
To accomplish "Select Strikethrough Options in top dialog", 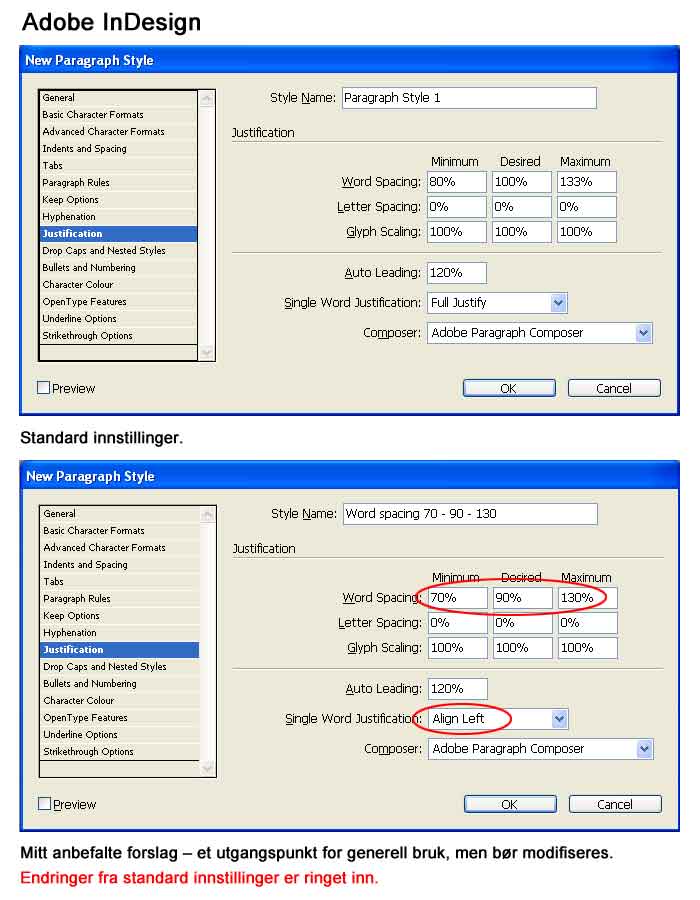I will click(119, 335).
